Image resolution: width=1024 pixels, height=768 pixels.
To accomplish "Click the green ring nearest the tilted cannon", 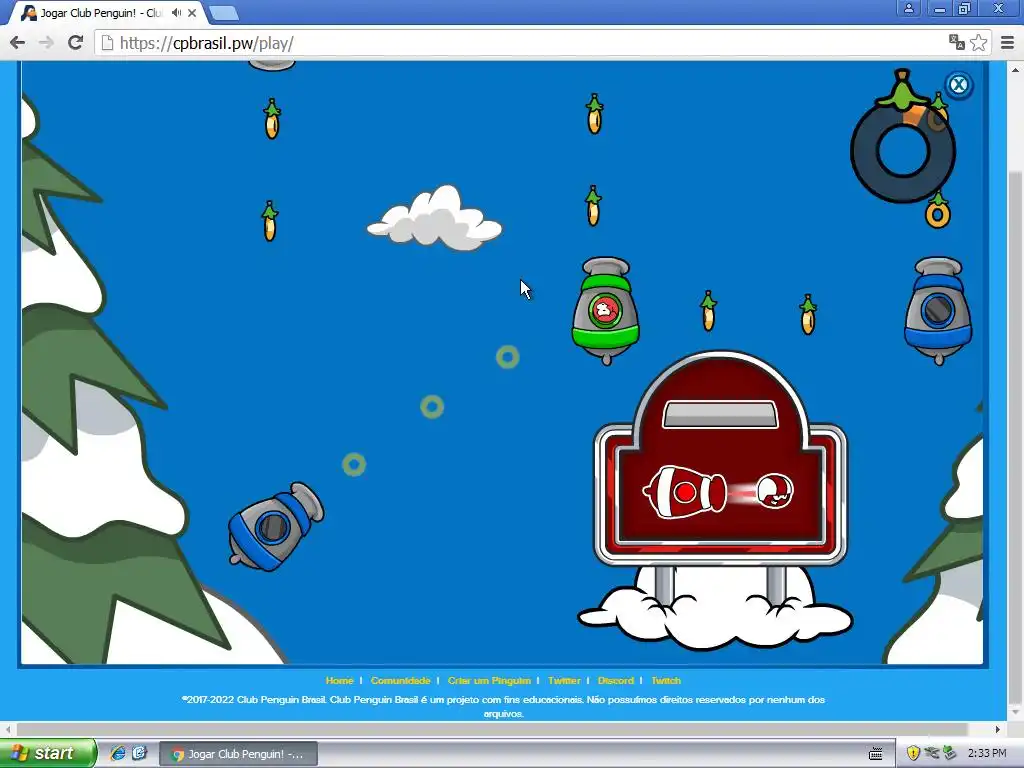I will [354, 464].
